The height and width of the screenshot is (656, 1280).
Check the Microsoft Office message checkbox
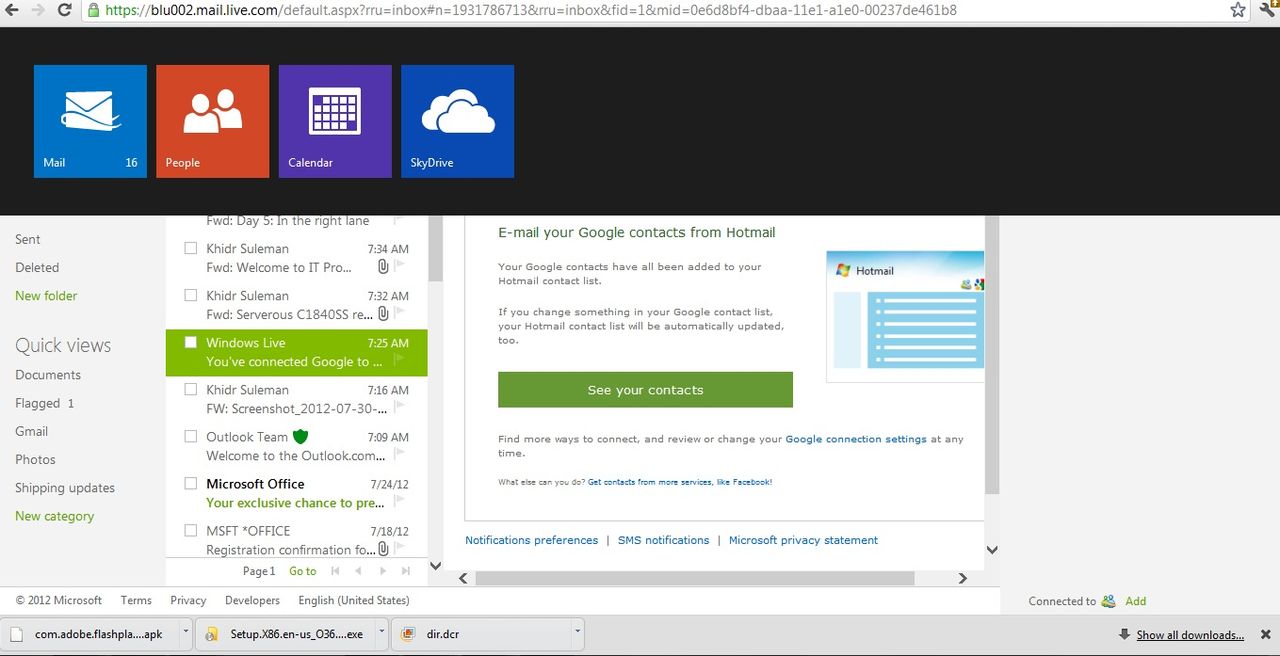pos(191,483)
